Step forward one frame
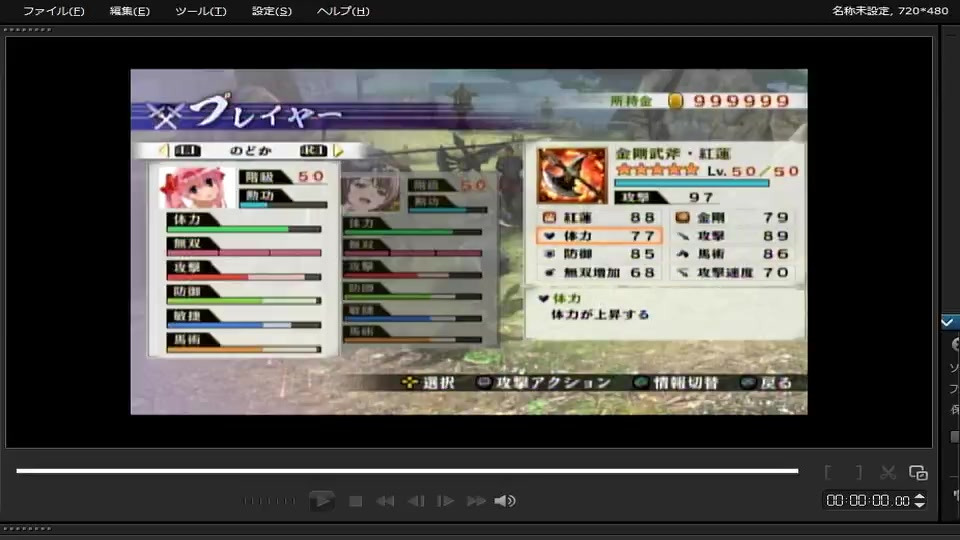The image size is (960, 540). coord(446,501)
